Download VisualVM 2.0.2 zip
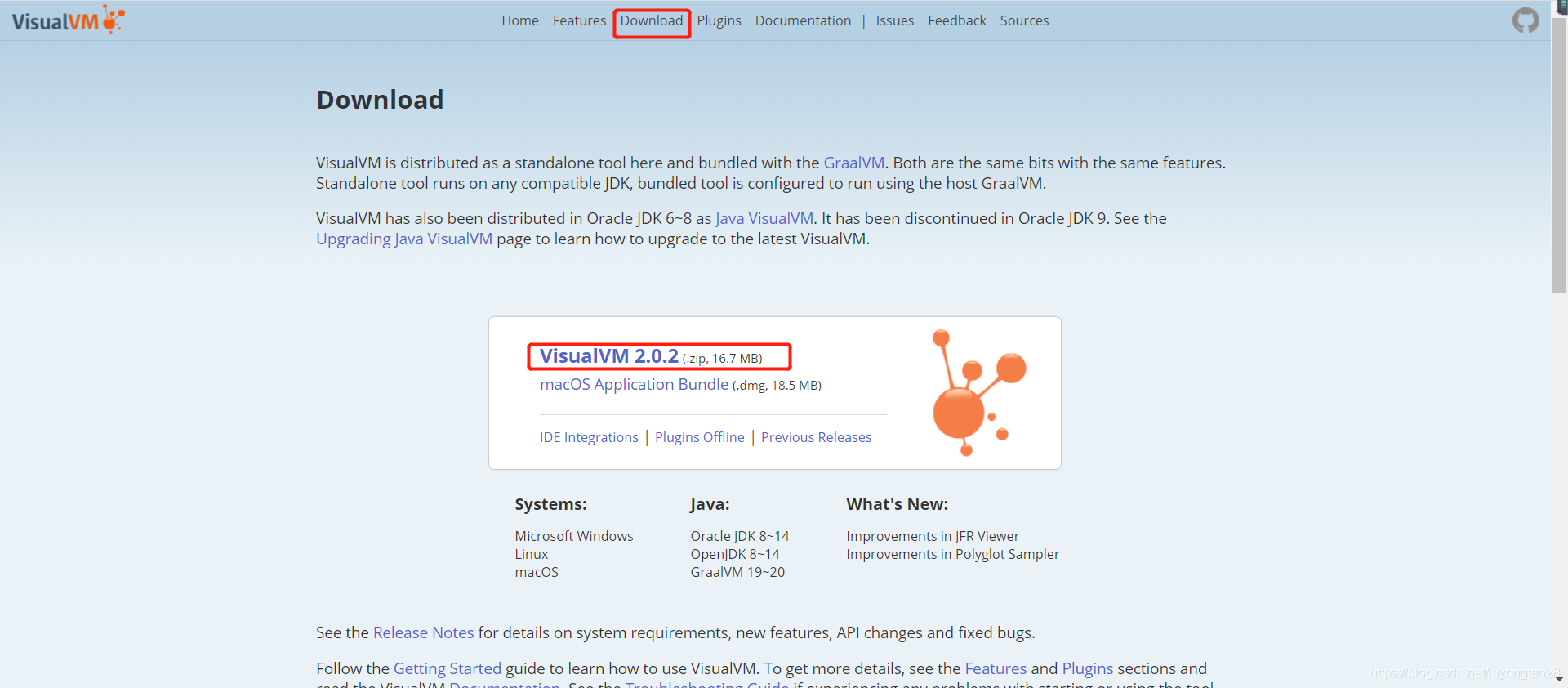Screen dimensions: 1568x688 [609, 356]
